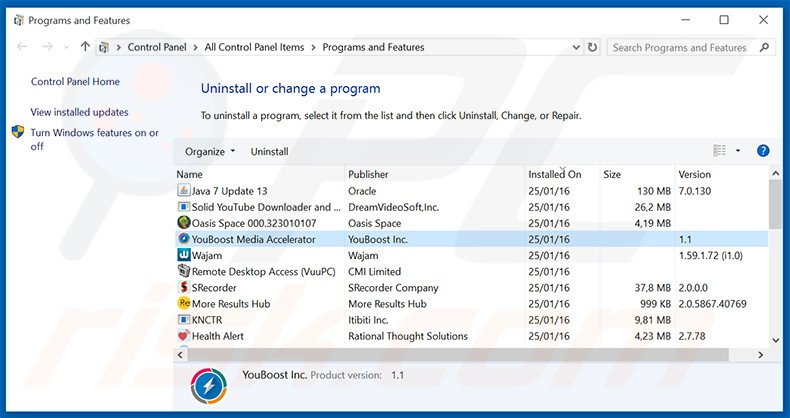Click publisher Rational Thought Solutions cell
The image size is (790, 418).
click(408, 336)
